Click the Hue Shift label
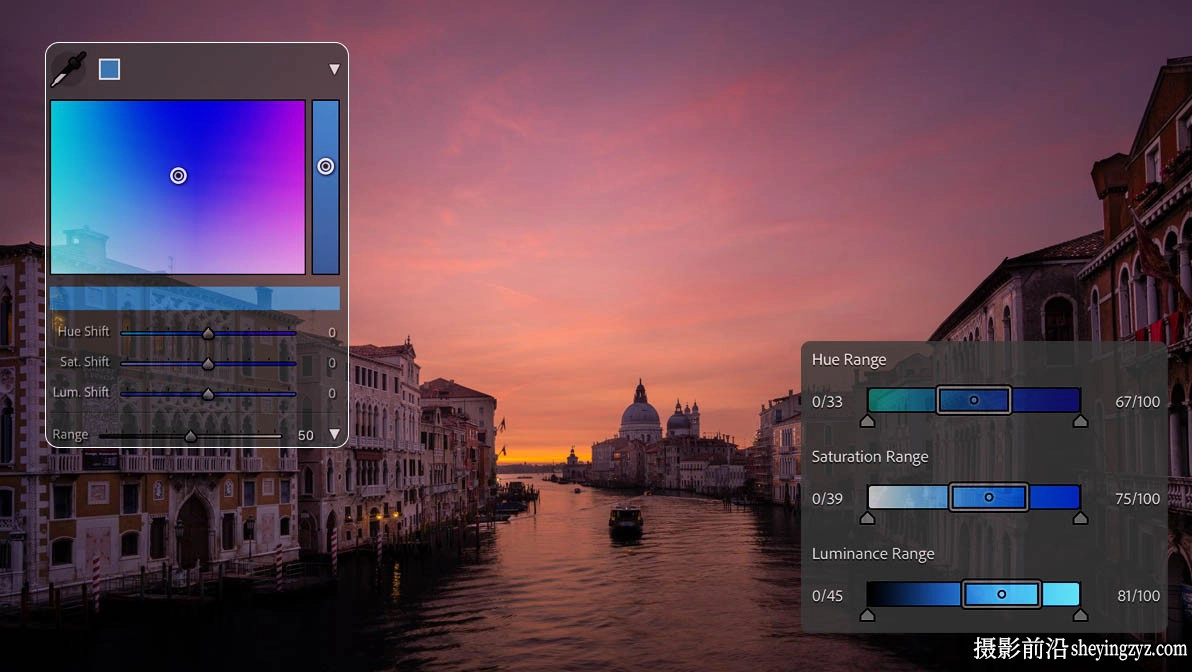 [84, 331]
